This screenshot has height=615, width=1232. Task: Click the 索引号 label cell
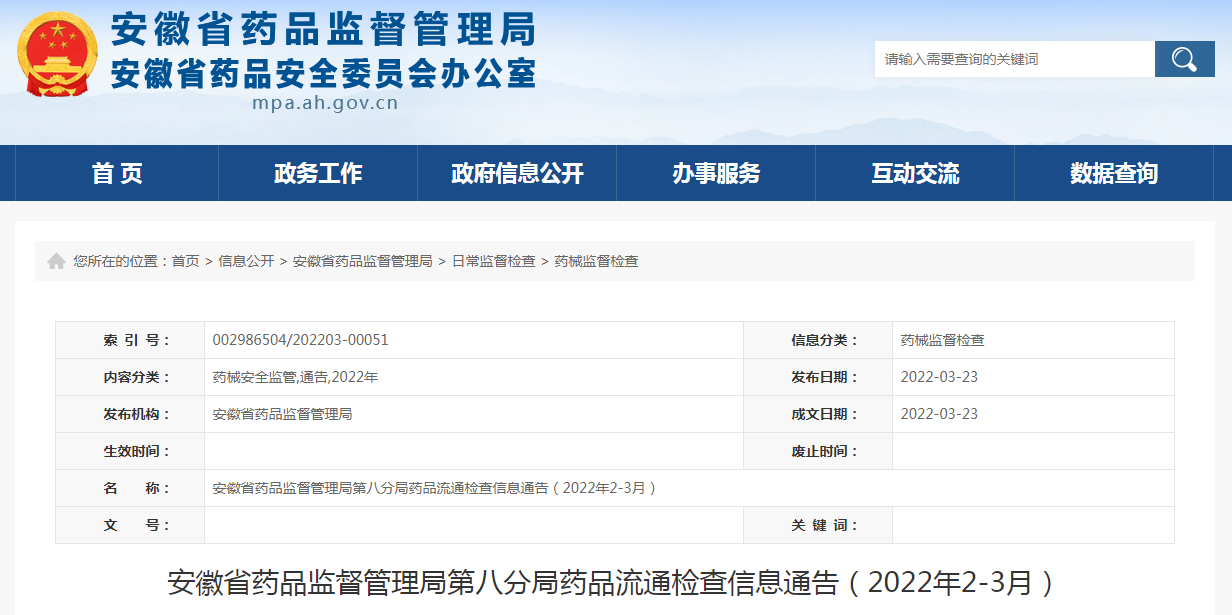(x=130, y=340)
